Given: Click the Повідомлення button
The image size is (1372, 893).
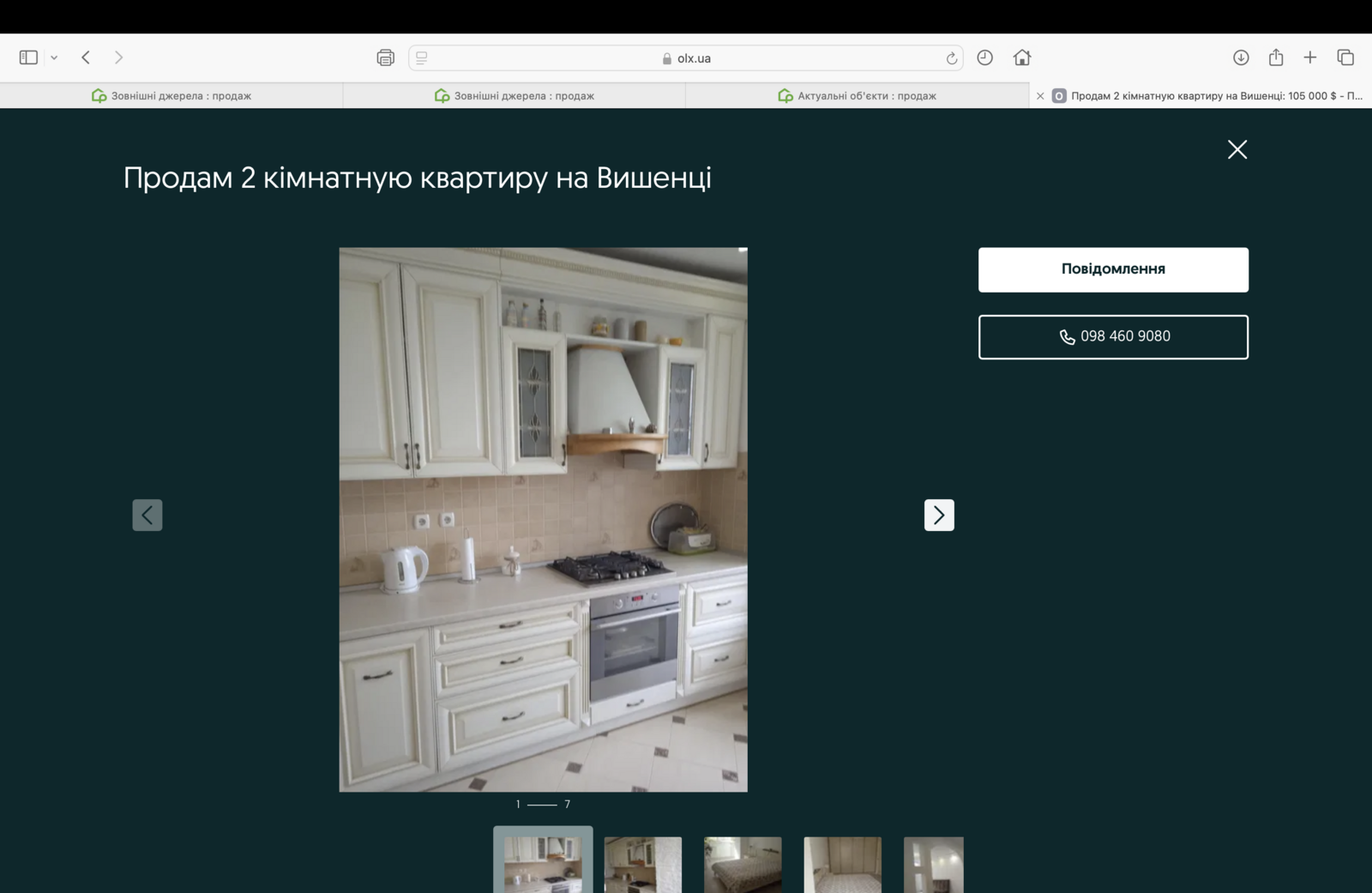Looking at the screenshot, I should [1113, 269].
